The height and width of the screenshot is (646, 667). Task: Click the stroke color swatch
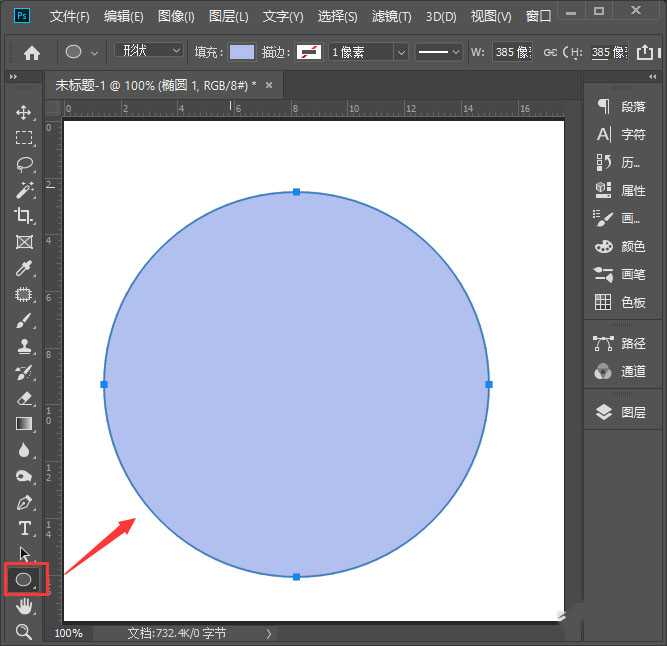pos(309,52)
